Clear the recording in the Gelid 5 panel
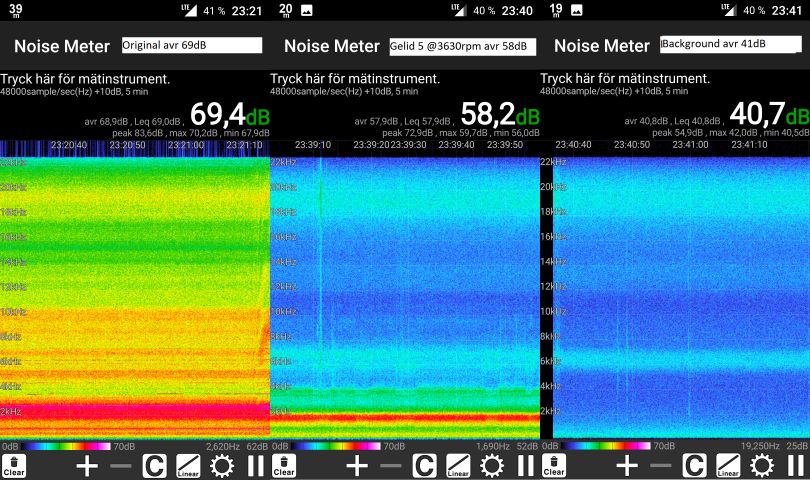 click(284, 466)
